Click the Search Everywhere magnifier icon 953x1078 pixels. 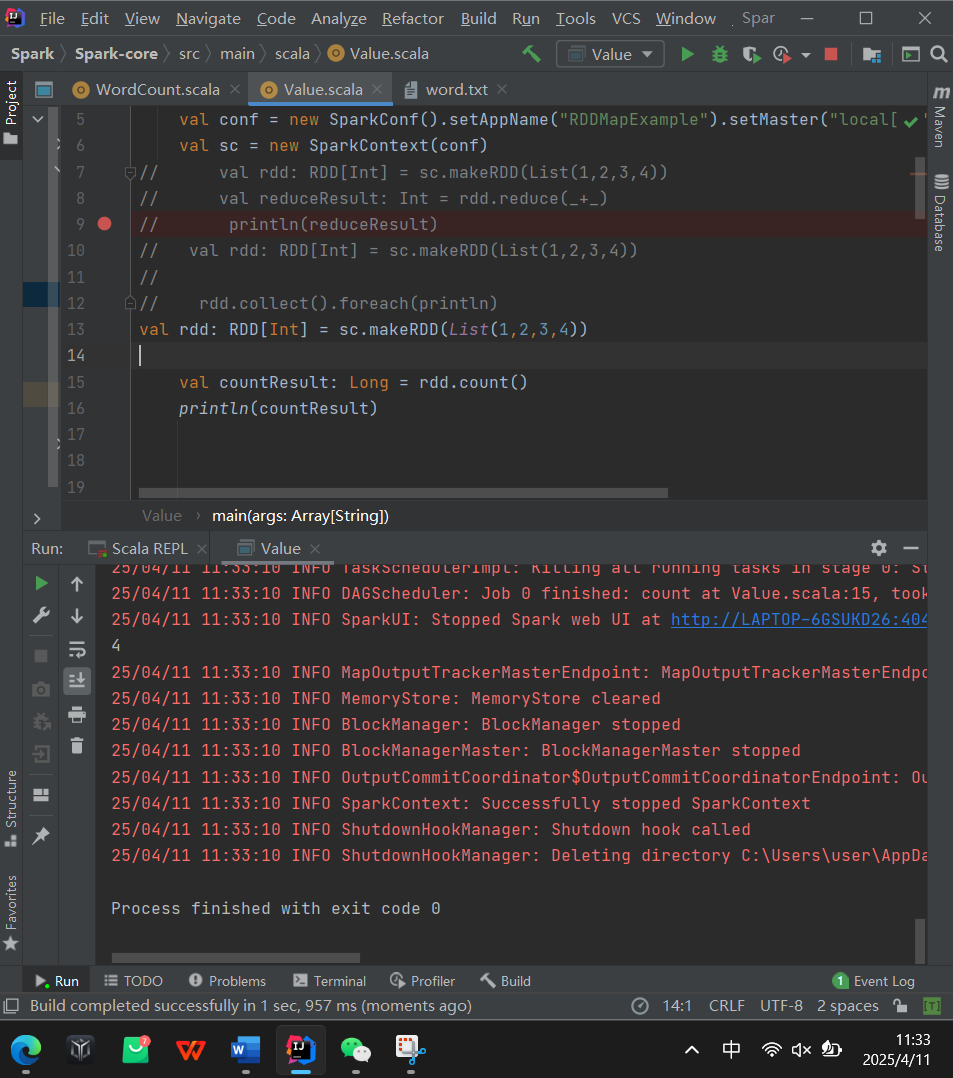pos(939,54)
